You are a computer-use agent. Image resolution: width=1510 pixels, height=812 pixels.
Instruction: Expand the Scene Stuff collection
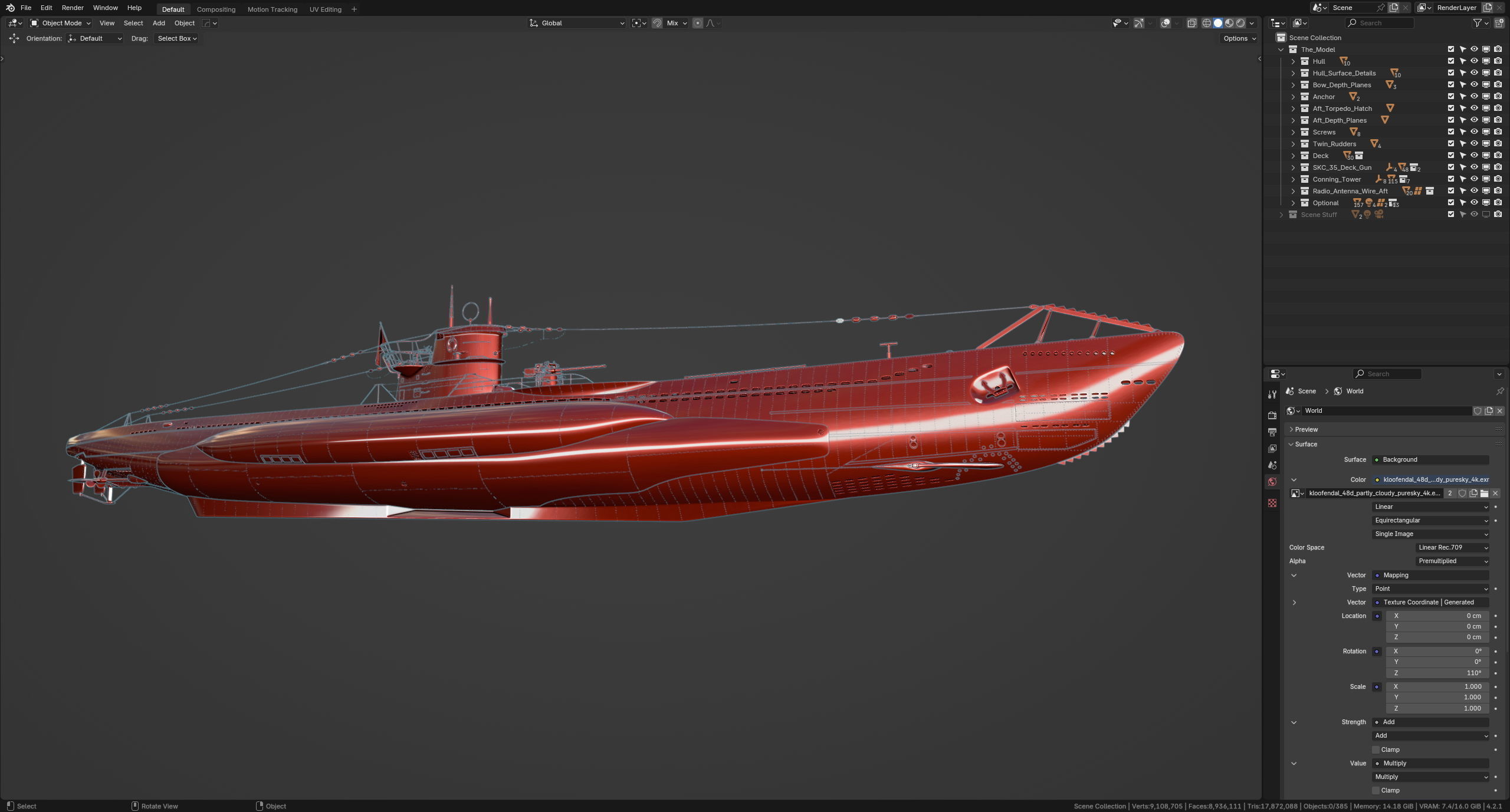tap(1281, 215)
